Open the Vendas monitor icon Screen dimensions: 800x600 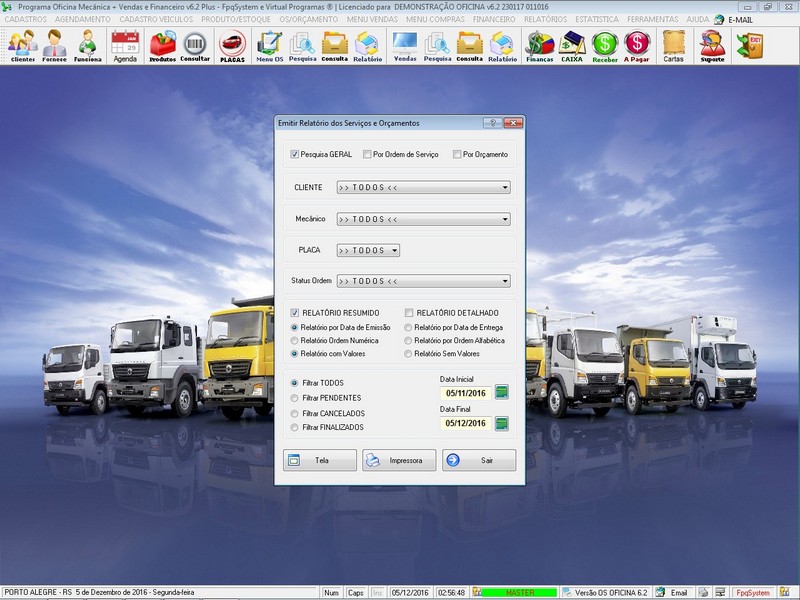click(405, 46)
